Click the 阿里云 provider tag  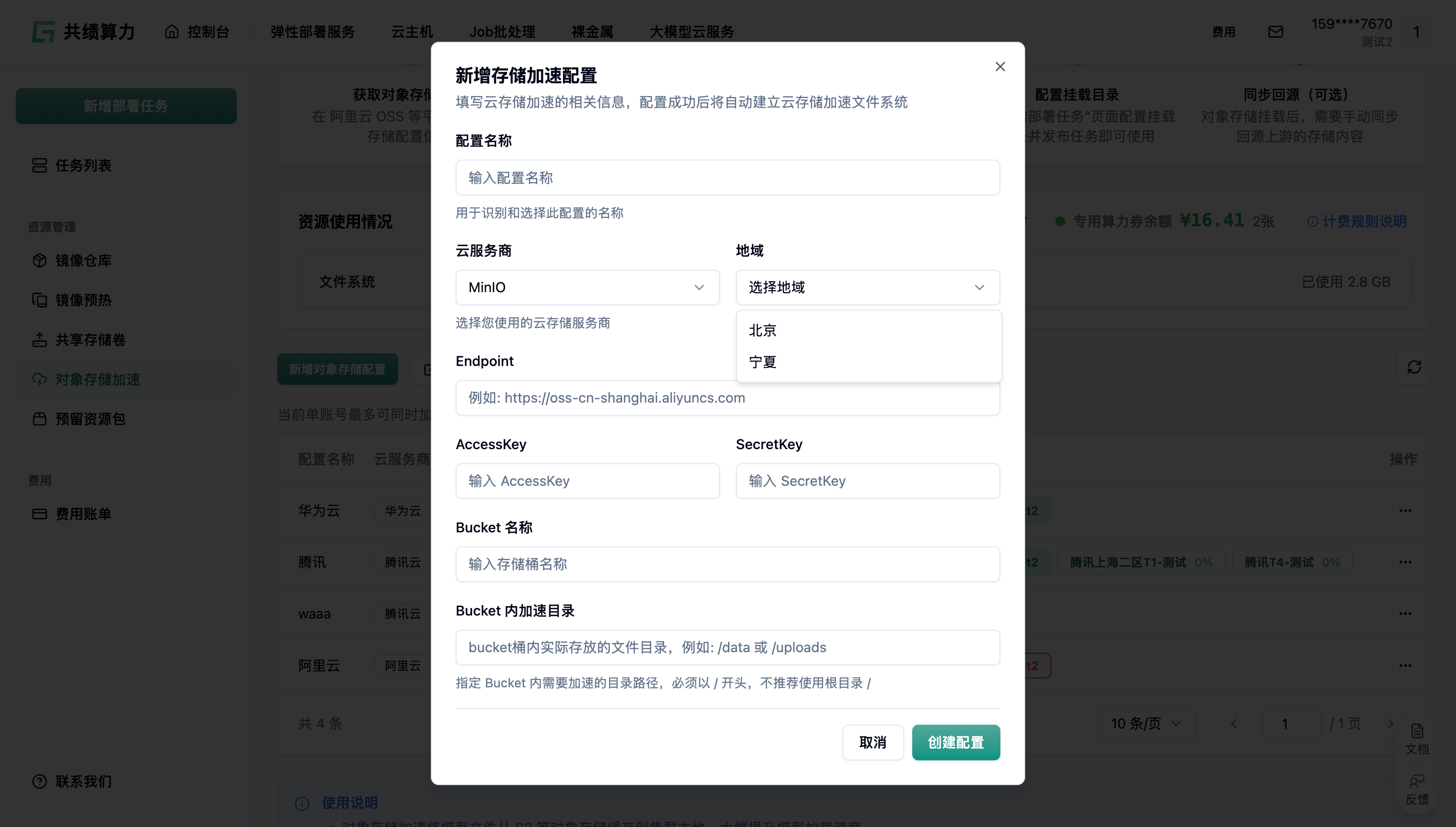(403, 666)
